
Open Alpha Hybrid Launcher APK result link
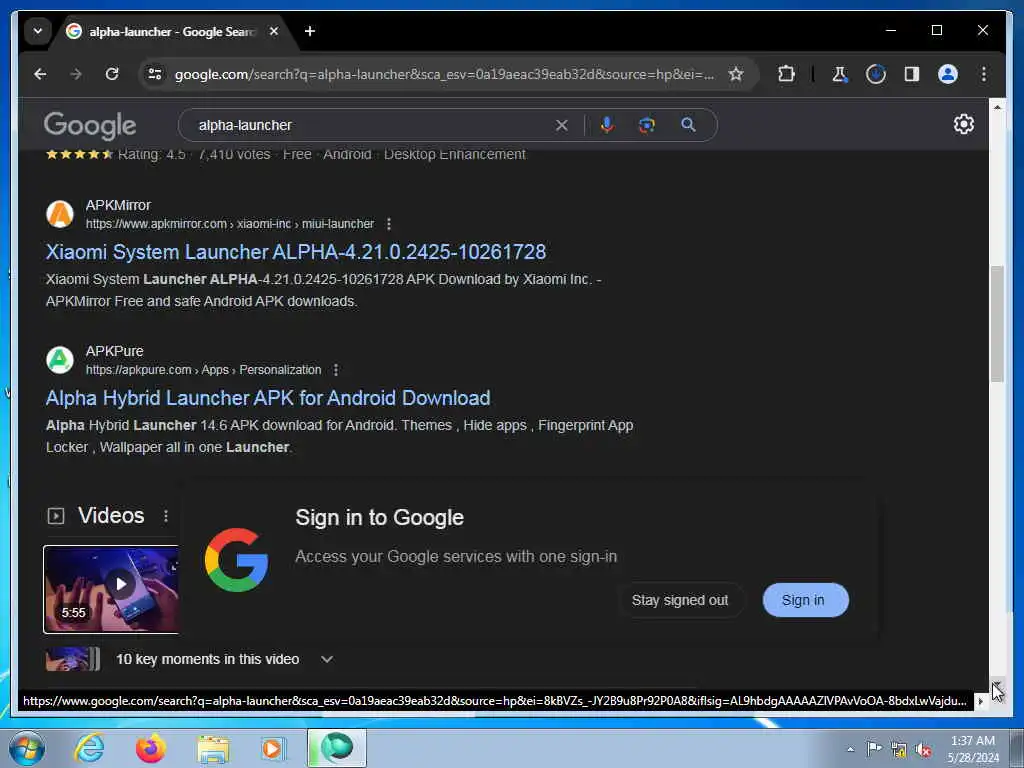tap(268, 398)
